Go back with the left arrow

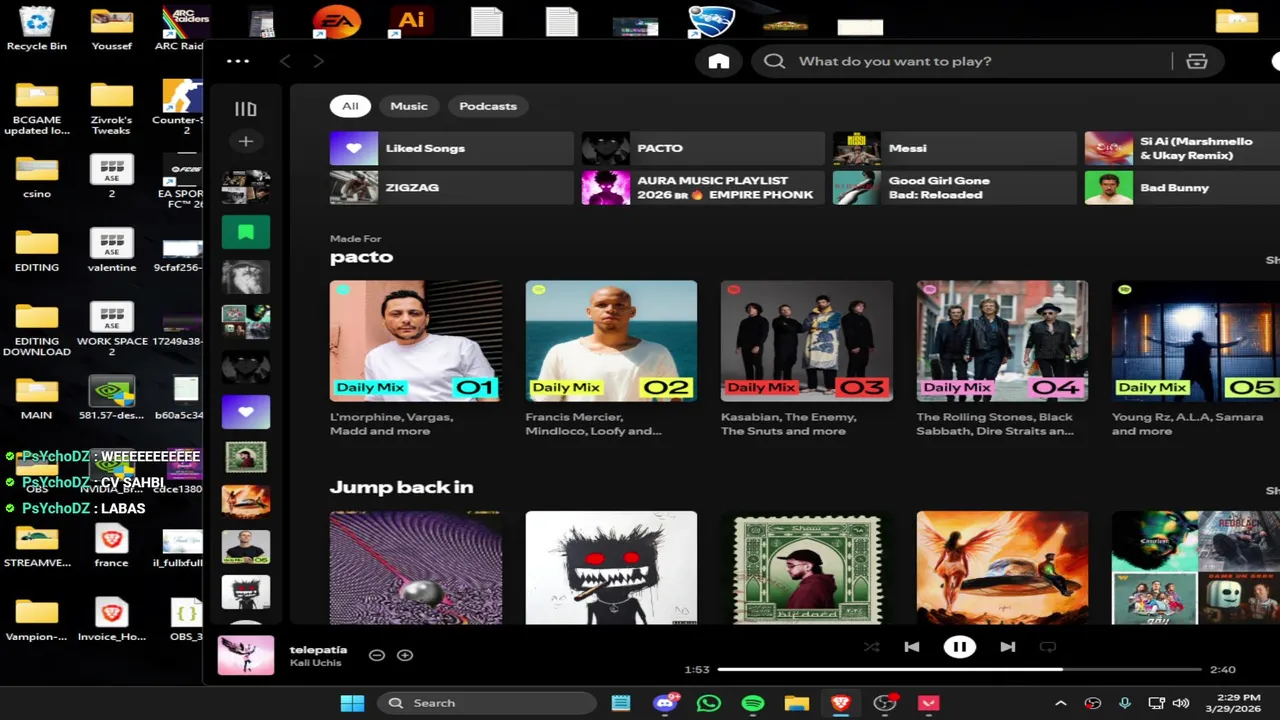coord(285,61)
